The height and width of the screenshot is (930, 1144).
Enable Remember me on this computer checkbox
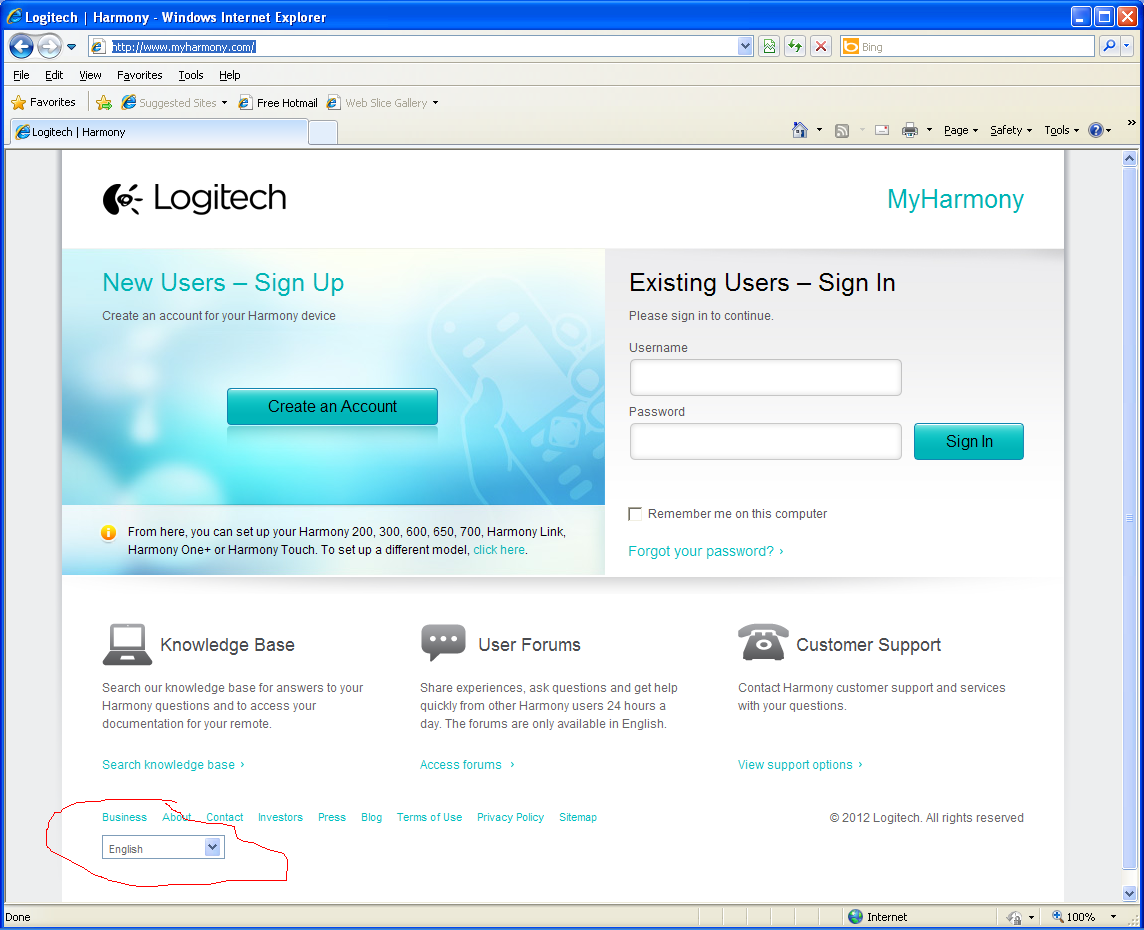[x=635, y=514]
